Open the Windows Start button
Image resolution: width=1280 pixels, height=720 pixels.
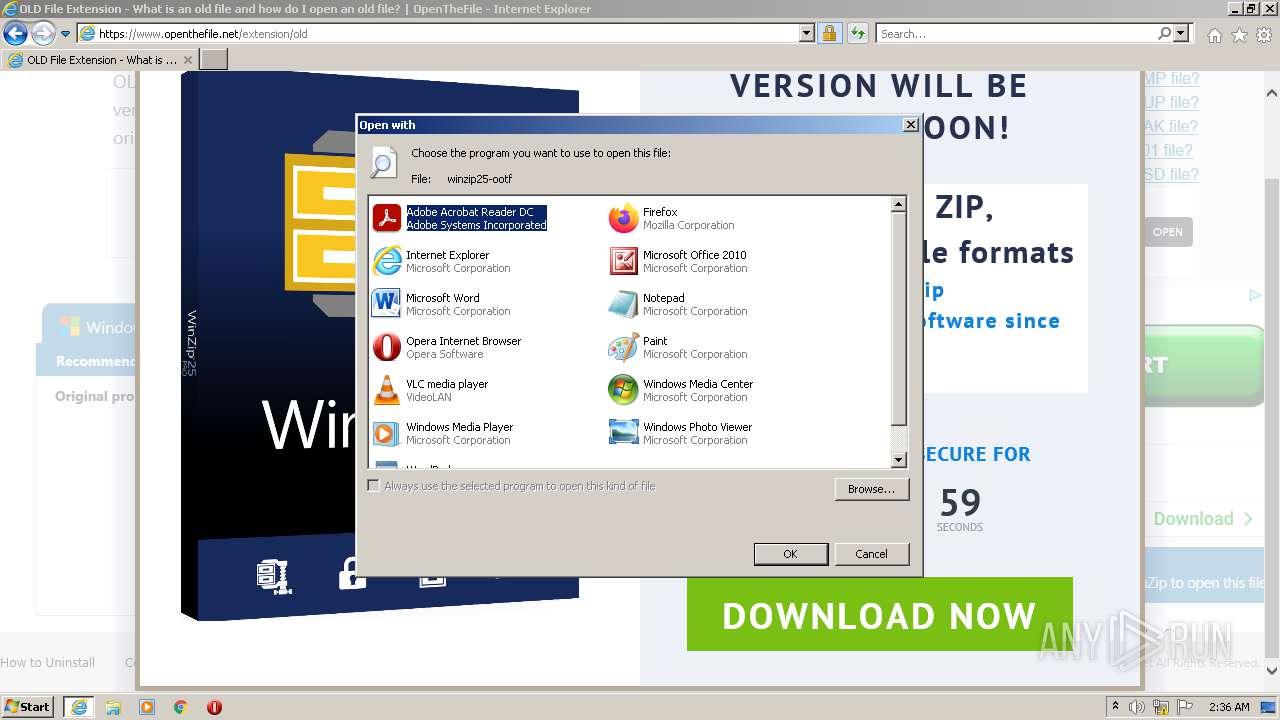pyautogui.click(x=28, y=707)
